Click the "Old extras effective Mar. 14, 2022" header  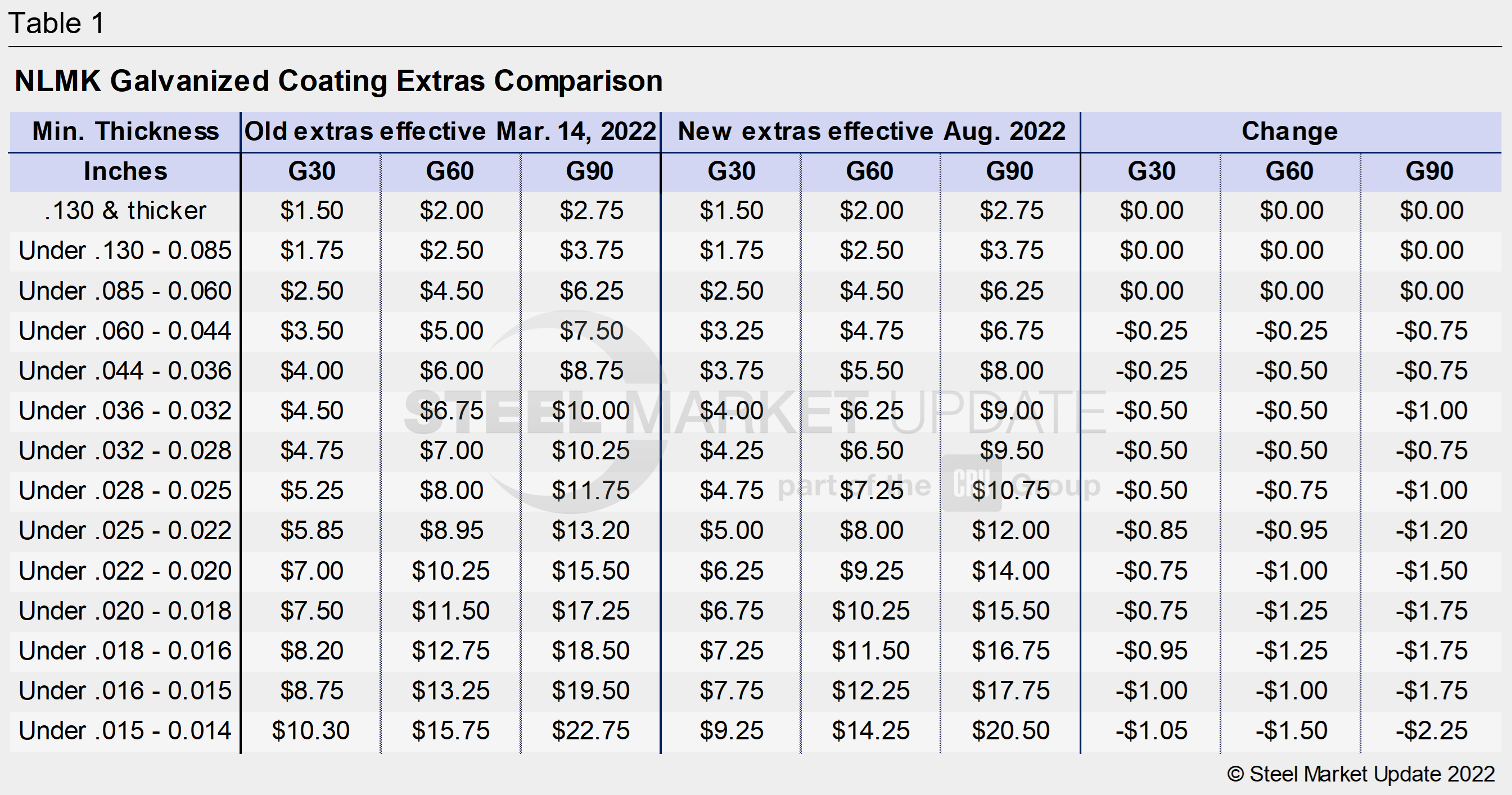(x=450, y=132)
